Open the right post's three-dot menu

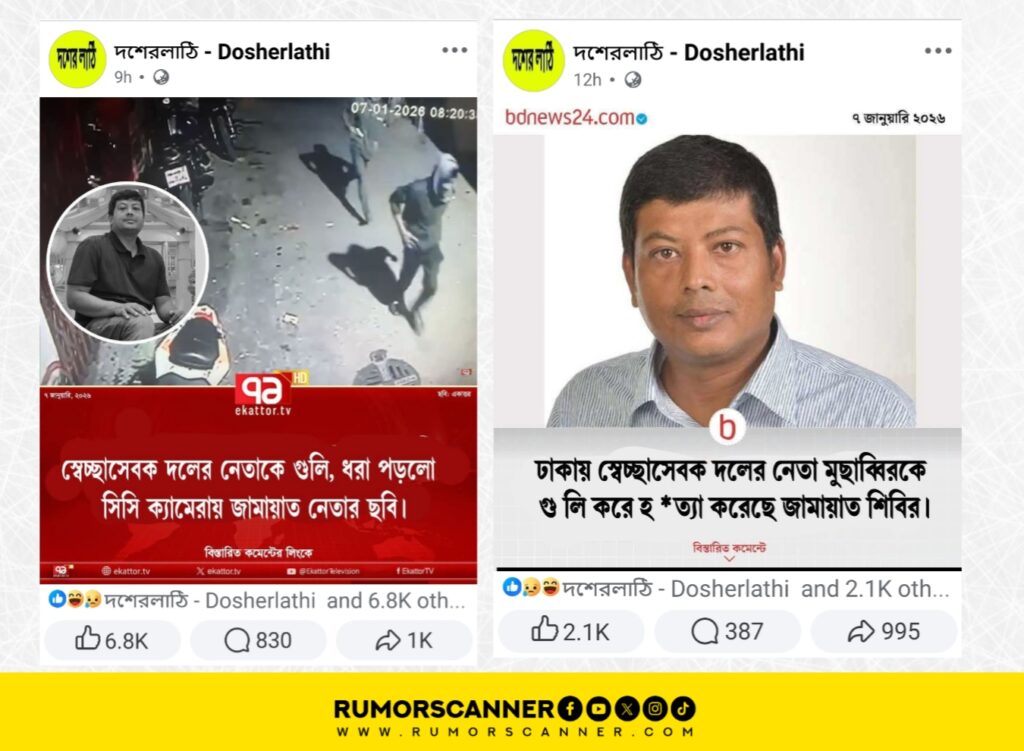[937, 50]
